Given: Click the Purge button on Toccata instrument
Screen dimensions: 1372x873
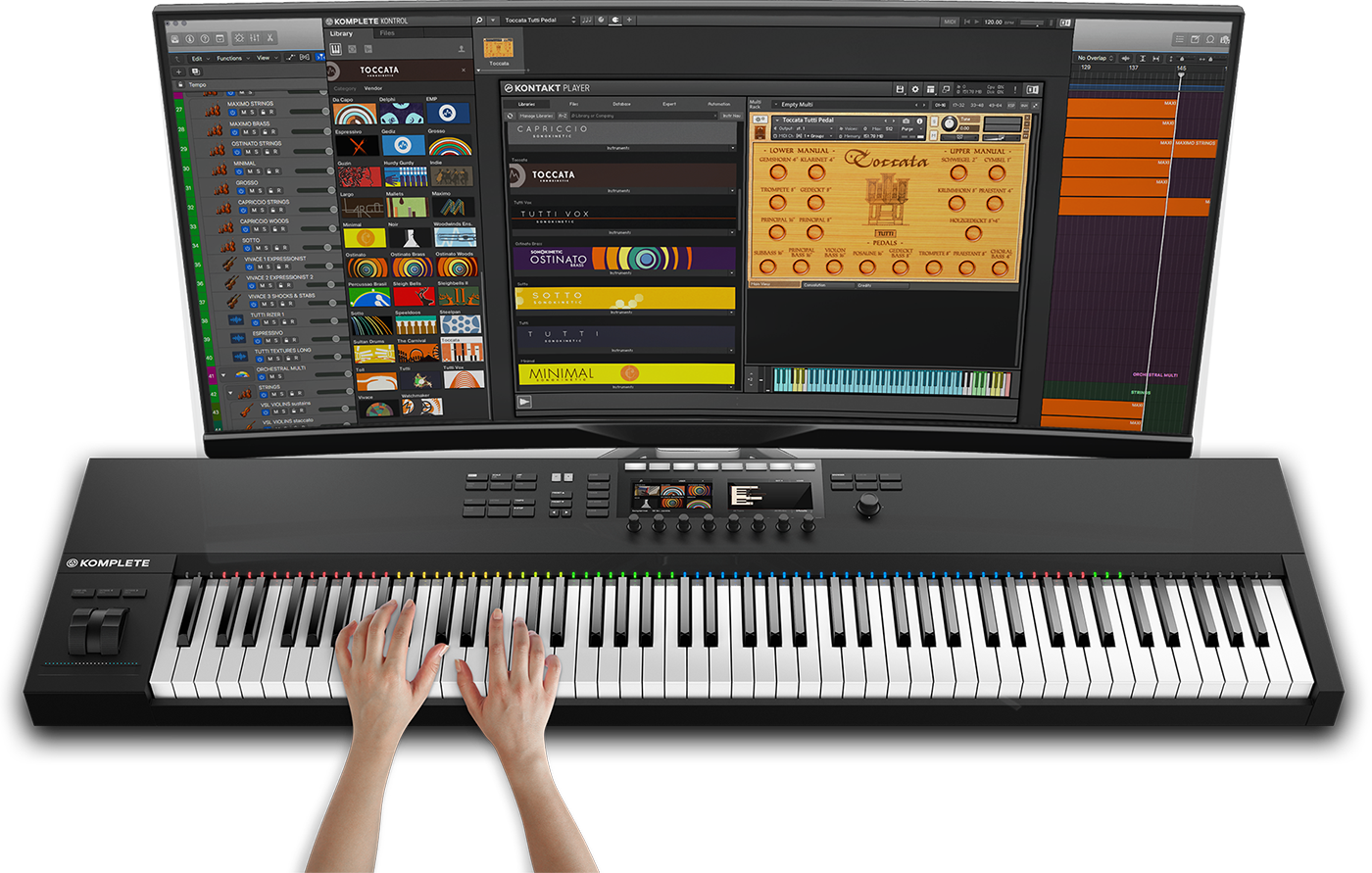Looking at the screenshot, I should (906, 128).
